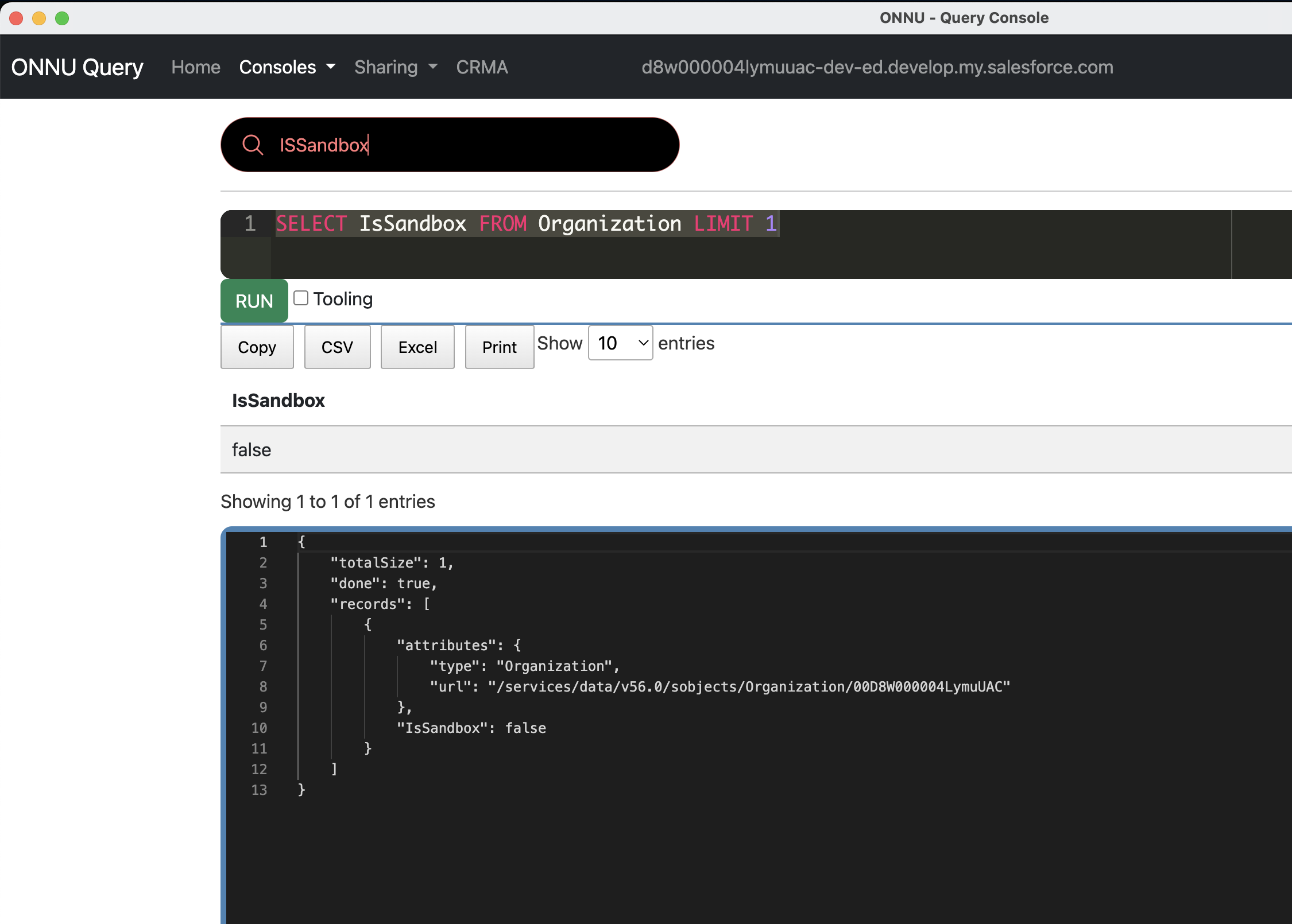Click the "url" services data JSON line

(720, 686)
